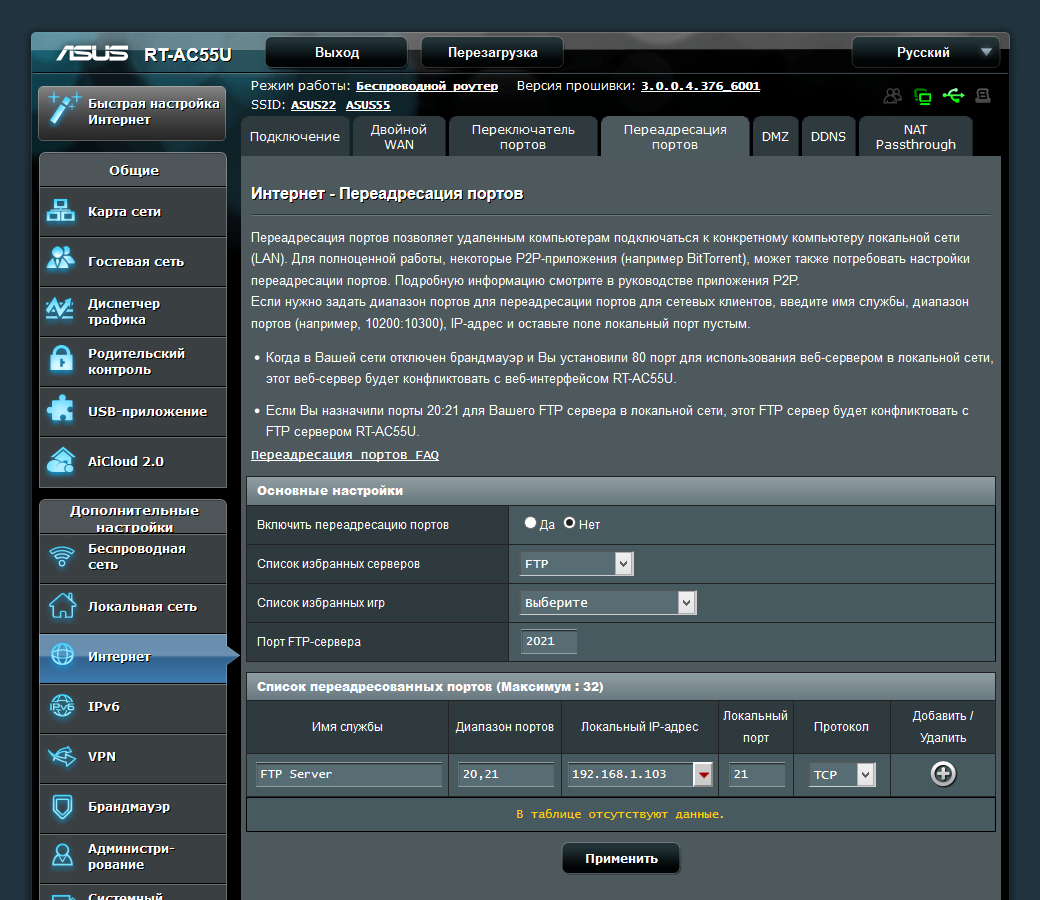Image resolution: width=1040 pixels, height=900 pixels.
Task: Switch to the DDNS tab
Action: tap(827, 137)
